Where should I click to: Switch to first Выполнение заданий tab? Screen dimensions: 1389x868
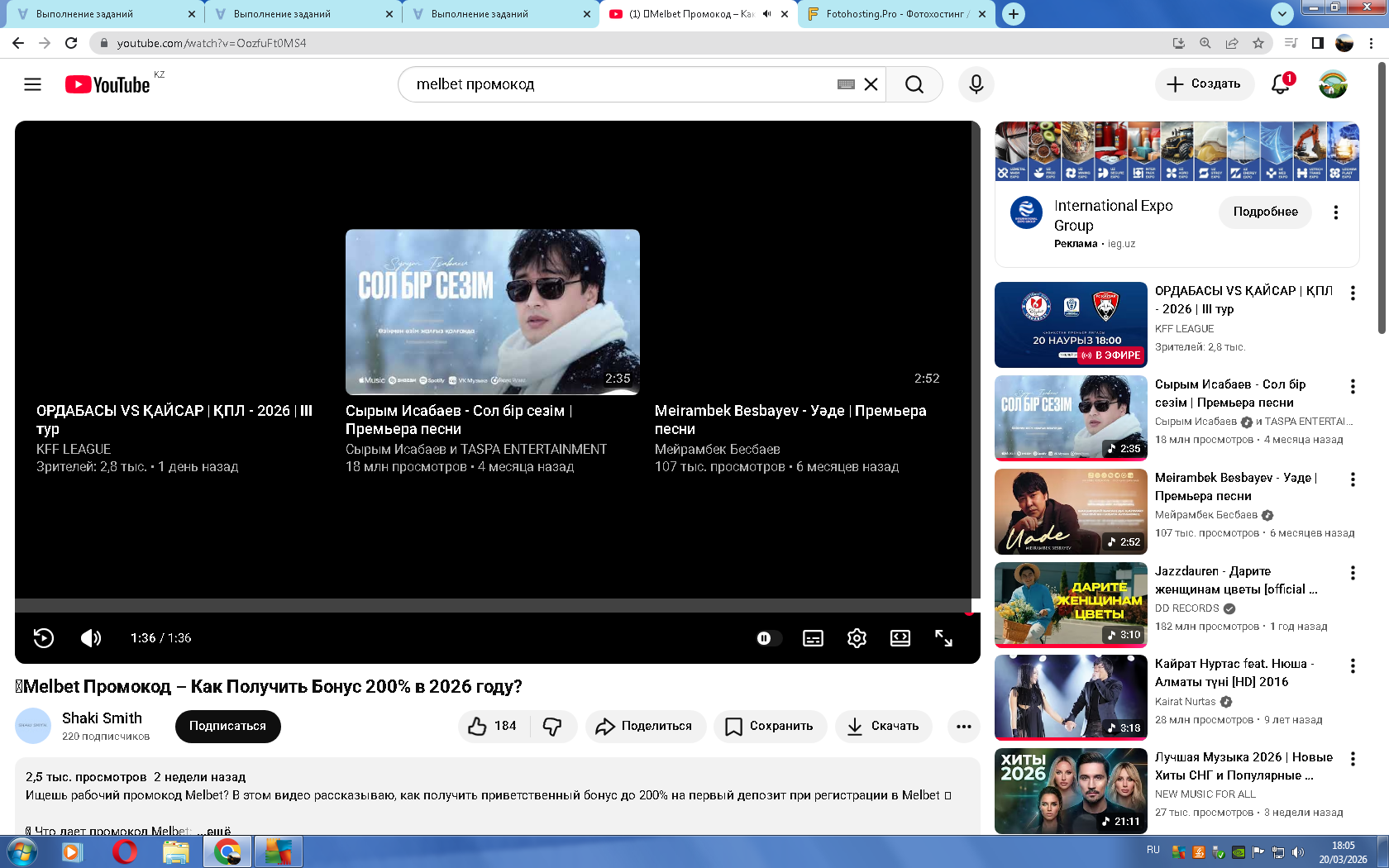click(x=104, y=14)
